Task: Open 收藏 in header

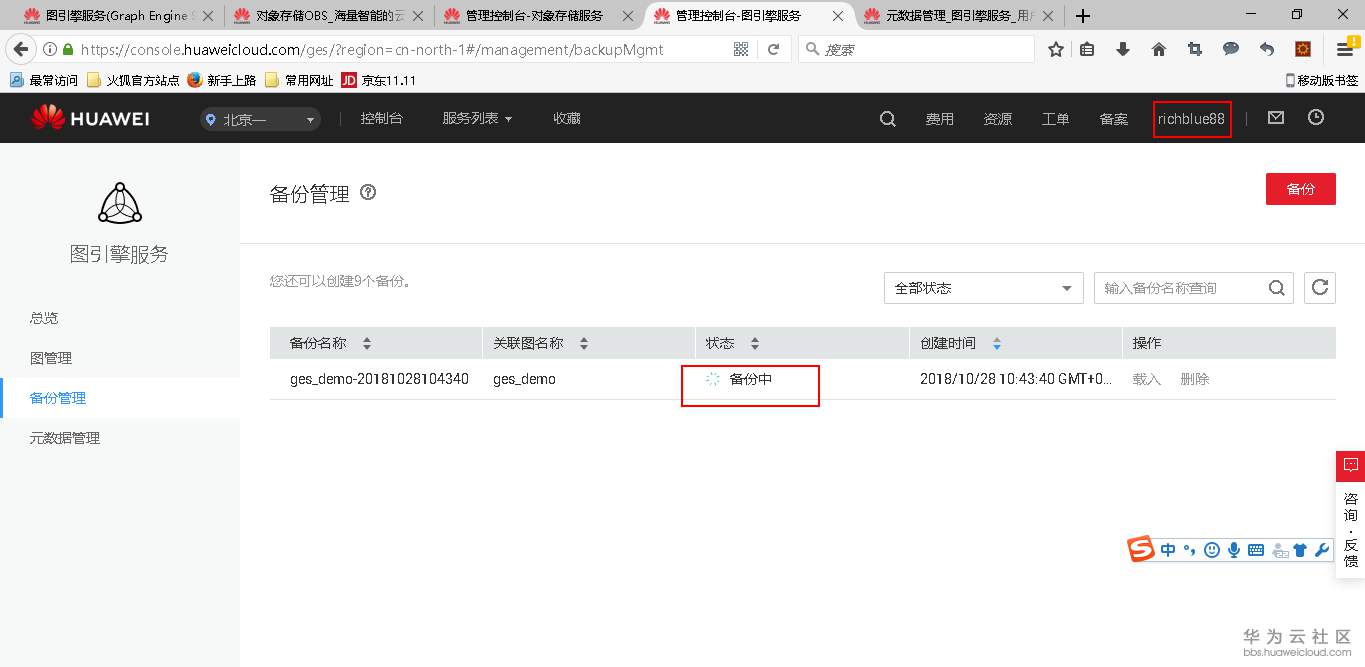Action: point(567,118)
